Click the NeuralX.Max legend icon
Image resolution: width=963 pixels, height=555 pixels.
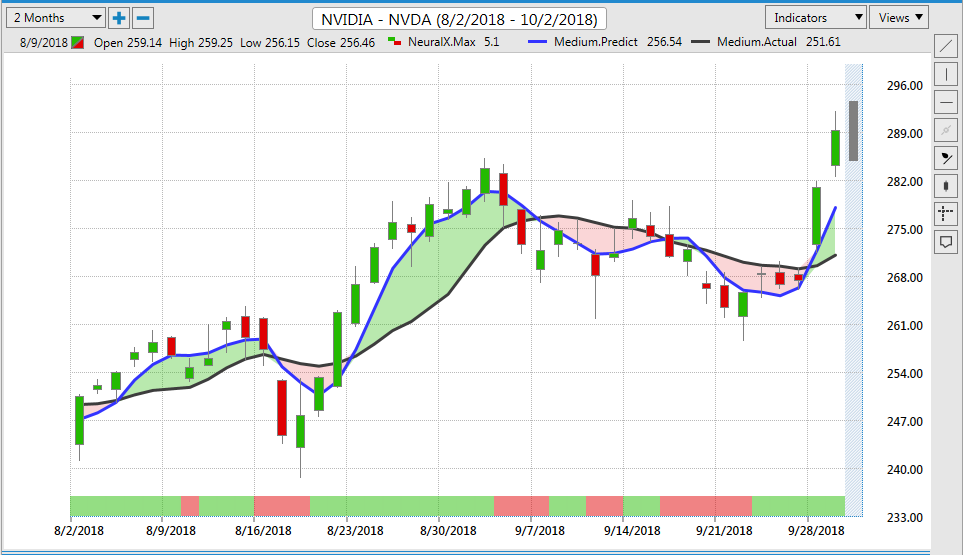395,42
